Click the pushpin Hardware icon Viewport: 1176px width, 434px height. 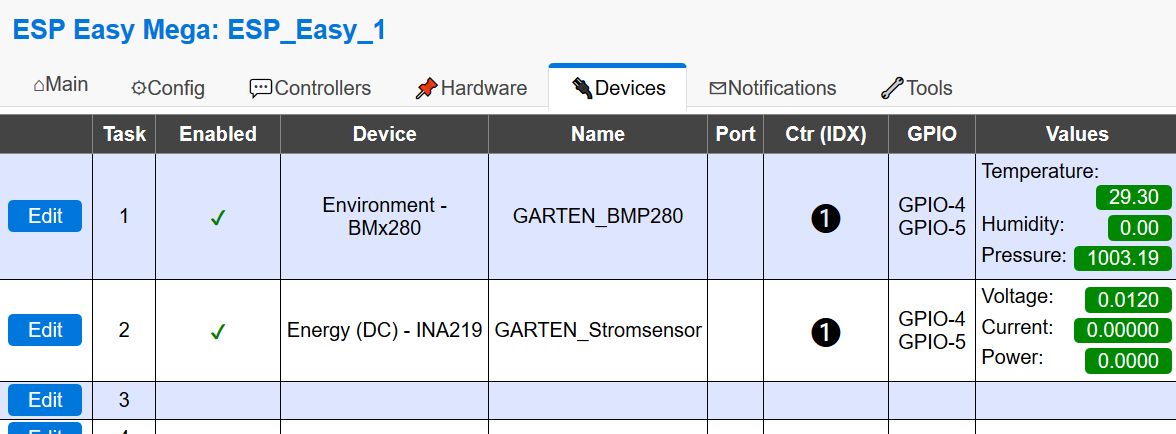tap(427, 88)
